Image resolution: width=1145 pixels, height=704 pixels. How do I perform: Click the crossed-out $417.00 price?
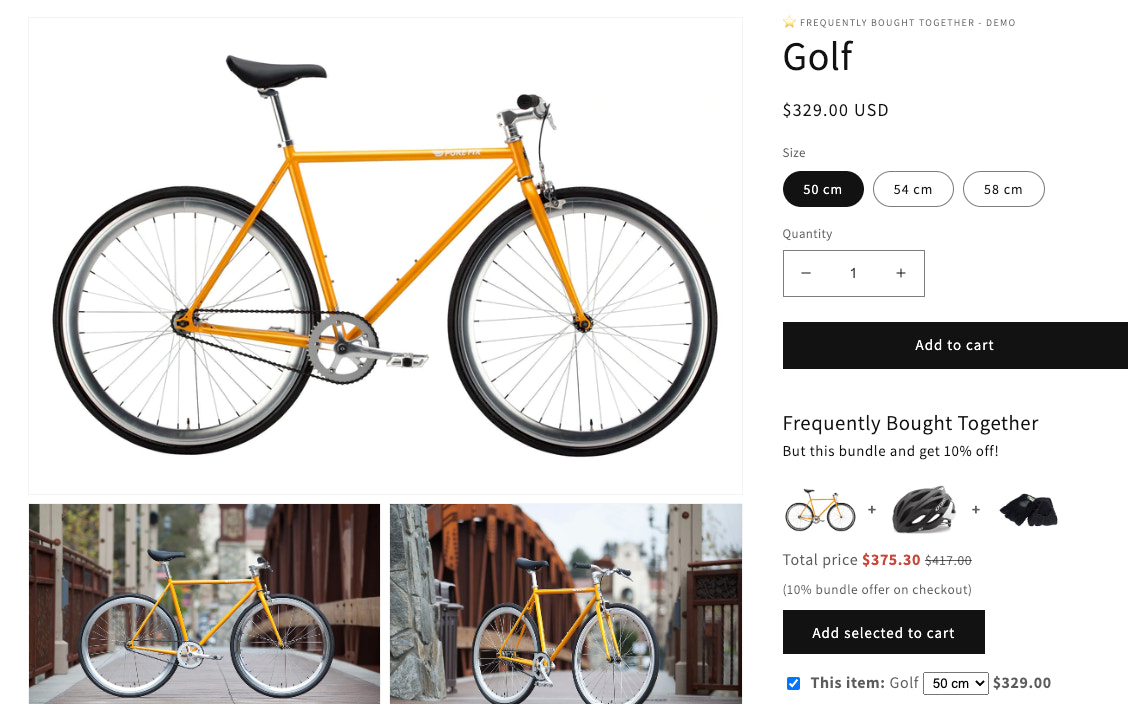948,560
